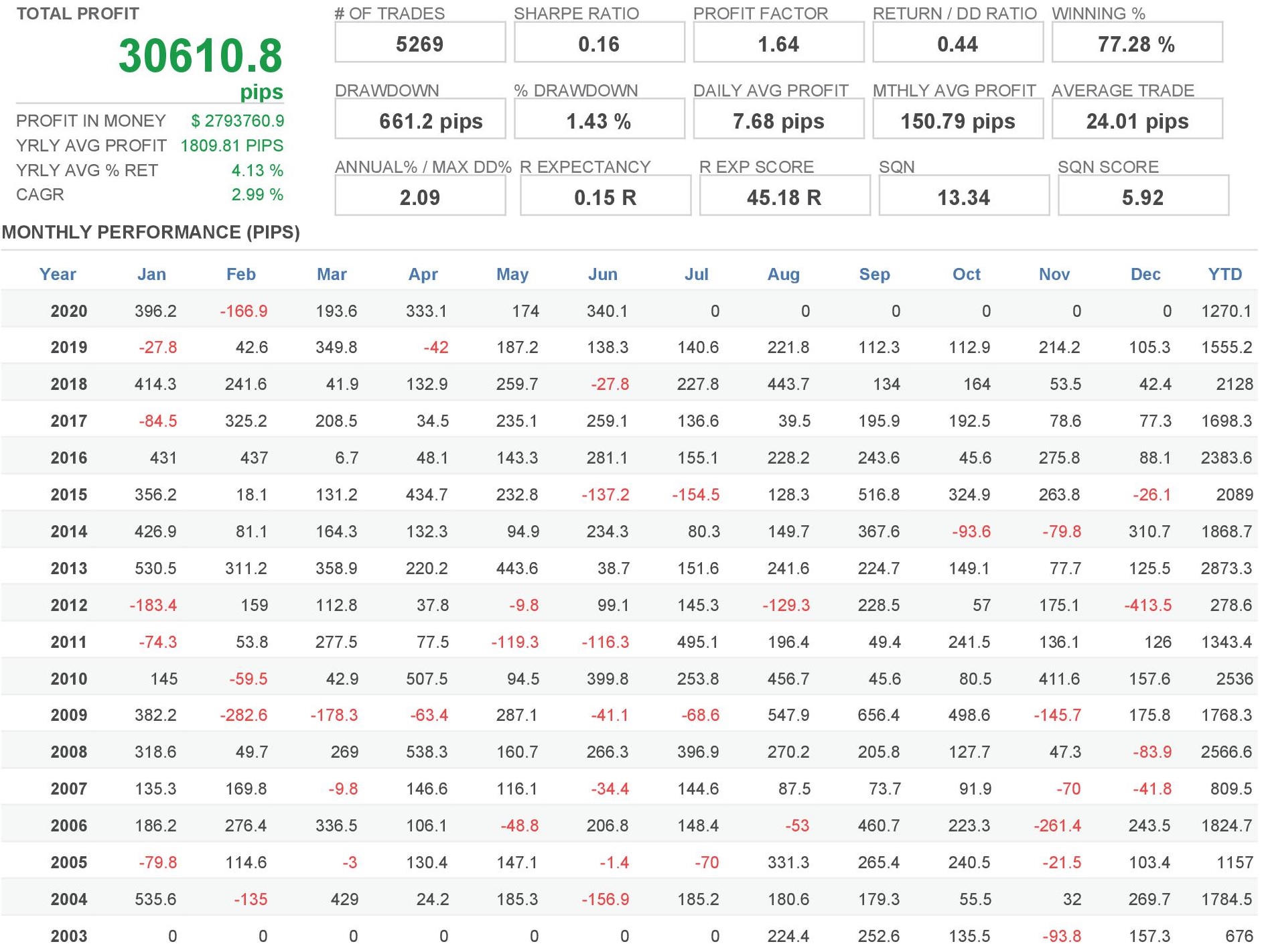
Task: Select the SQN Score value 5.92
Action: [1143, 197]
